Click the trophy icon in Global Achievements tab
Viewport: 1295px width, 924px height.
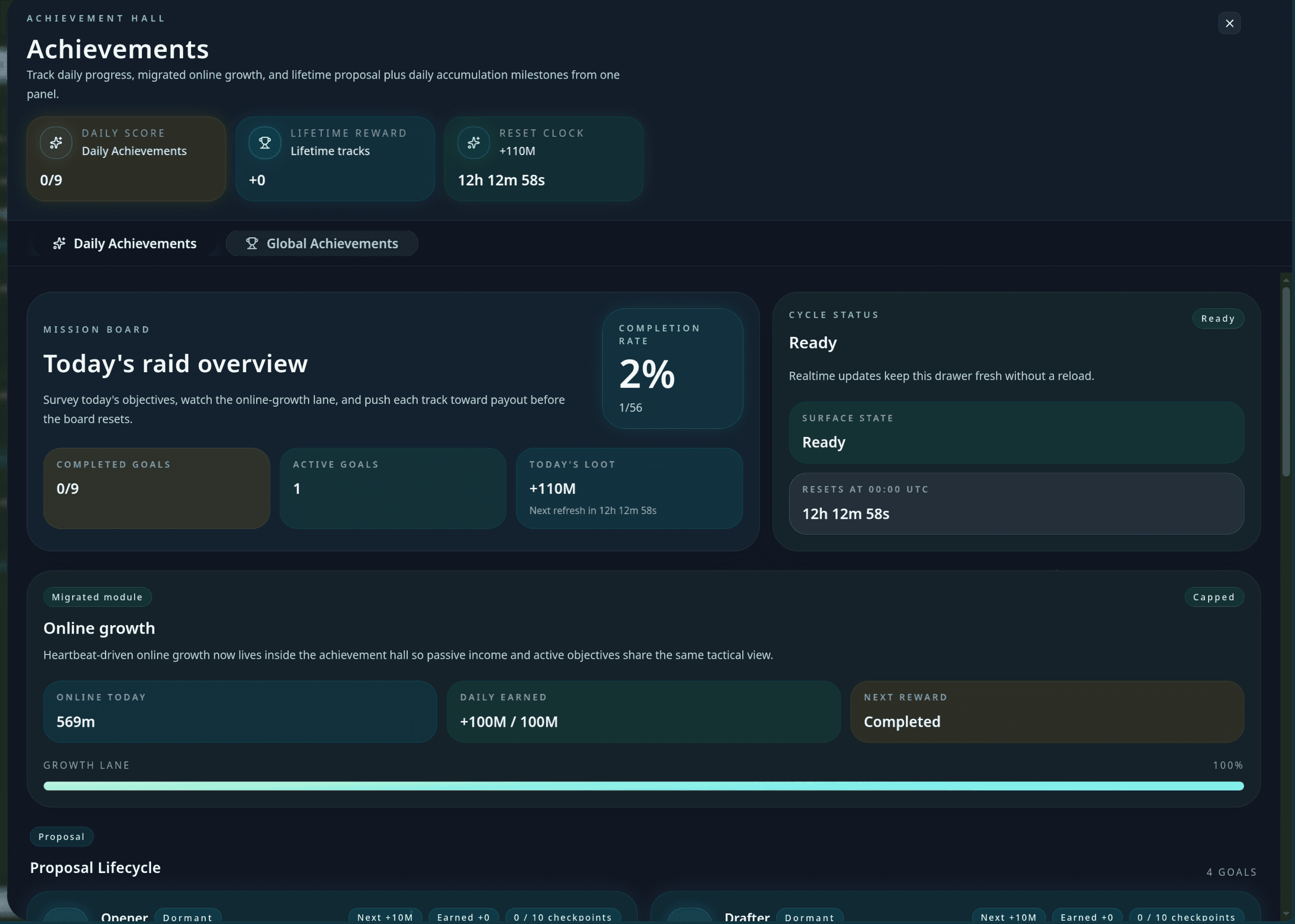tap(252, 244)
